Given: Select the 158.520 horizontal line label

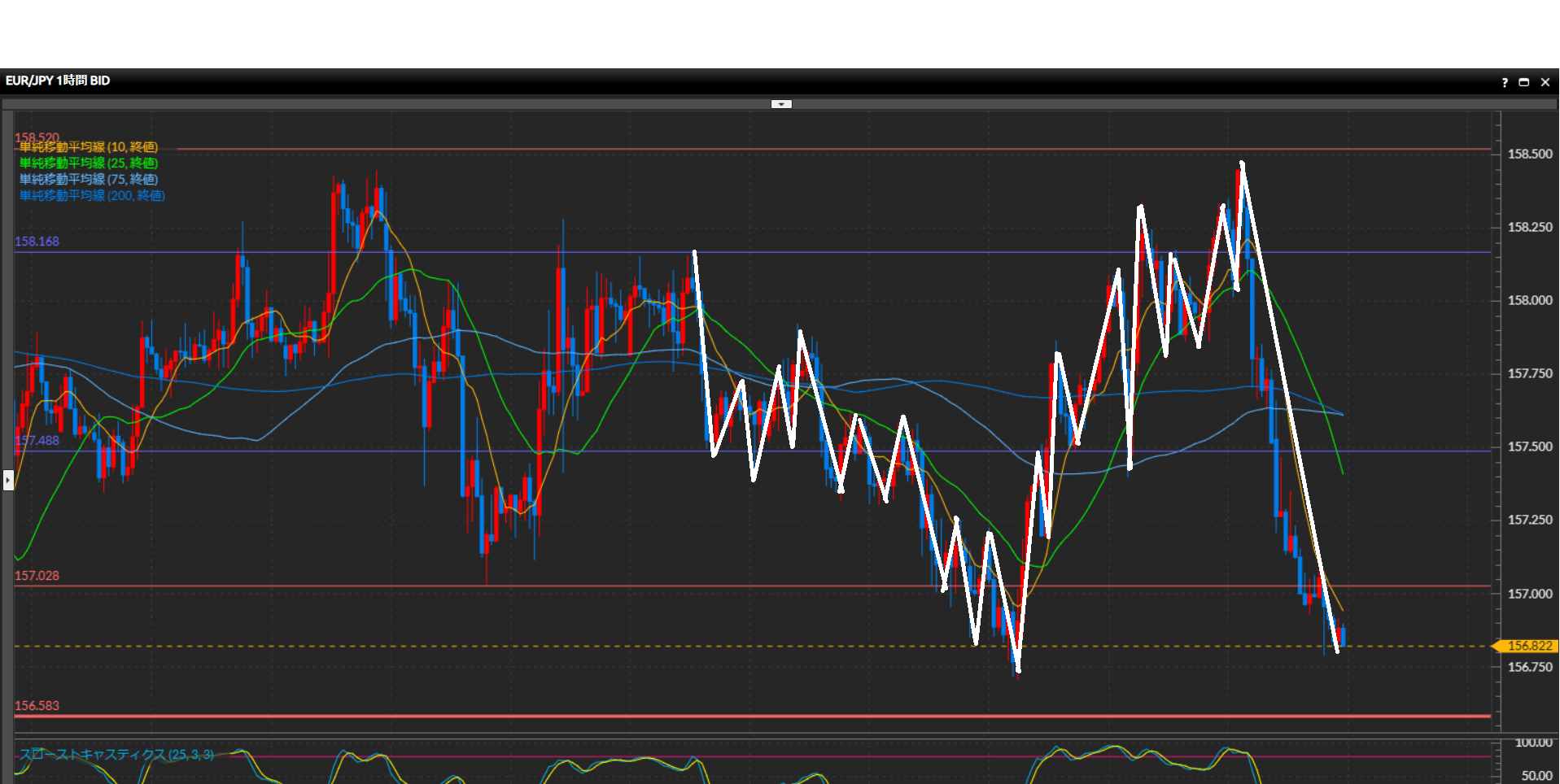Looking at the screenshot, I should click(x=37, y=137).
